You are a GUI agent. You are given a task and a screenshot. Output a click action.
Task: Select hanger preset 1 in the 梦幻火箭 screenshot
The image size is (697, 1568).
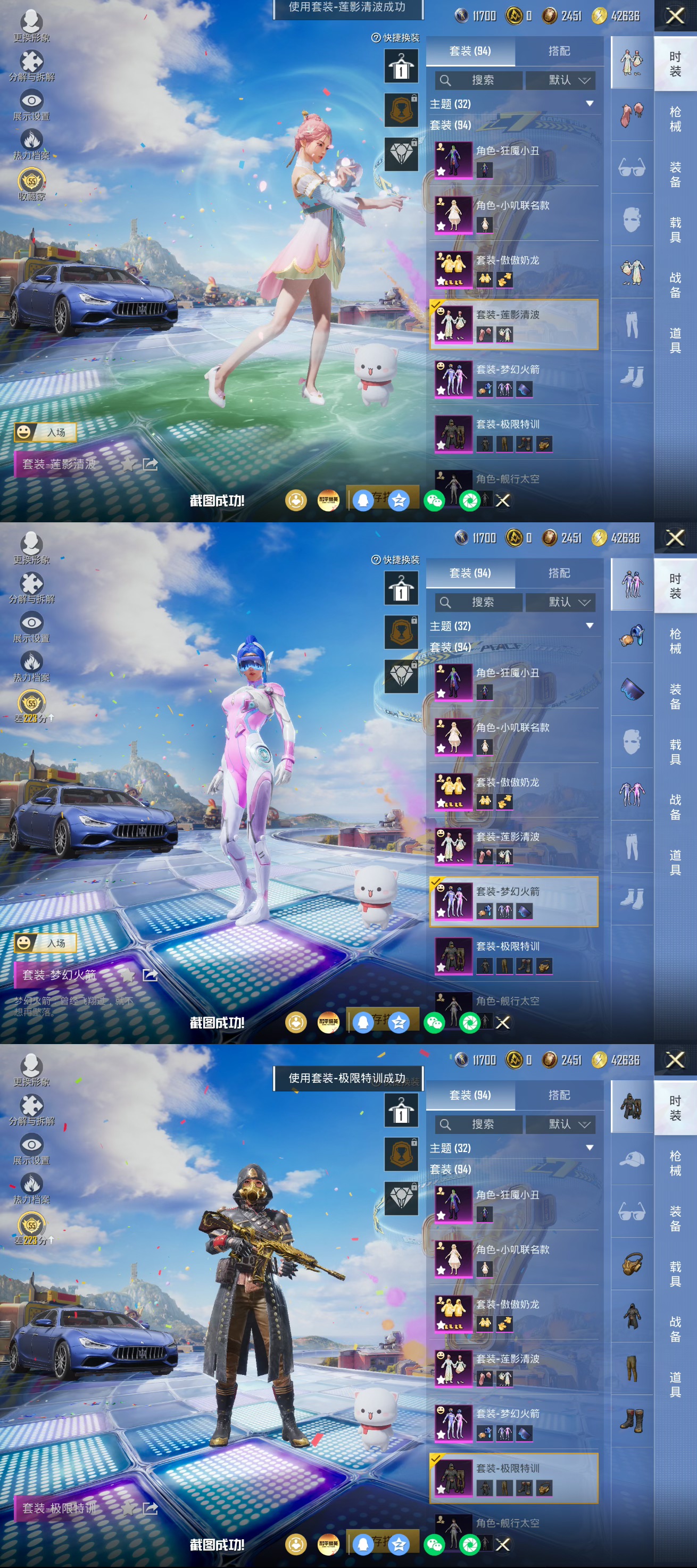[401, 587]
